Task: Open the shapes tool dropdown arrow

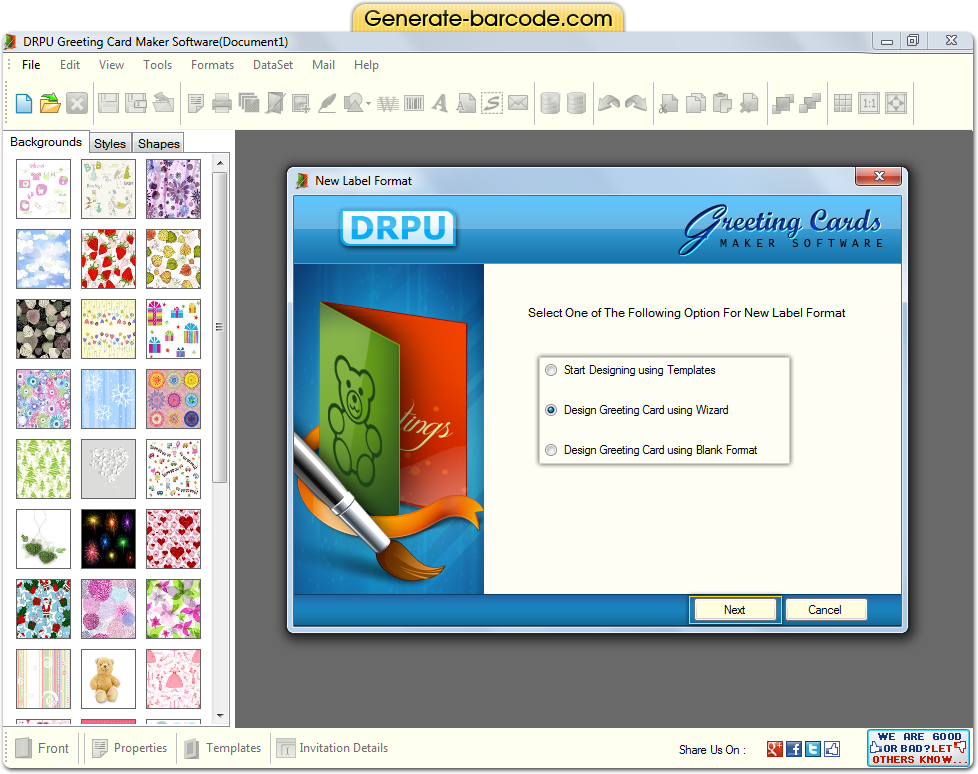Action: pyautogui.click(x=369, y=104)
